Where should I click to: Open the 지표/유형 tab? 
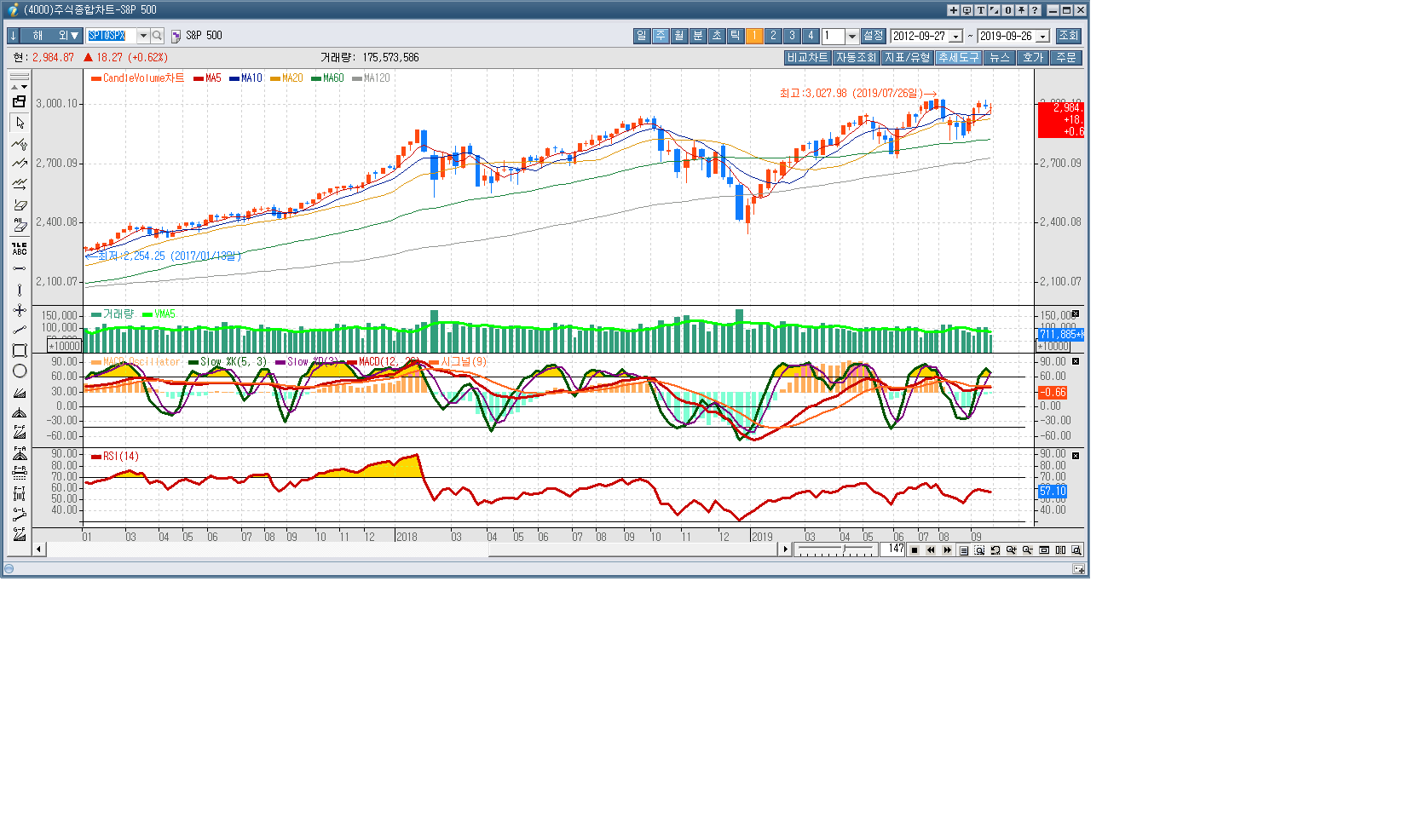(907, 58)
